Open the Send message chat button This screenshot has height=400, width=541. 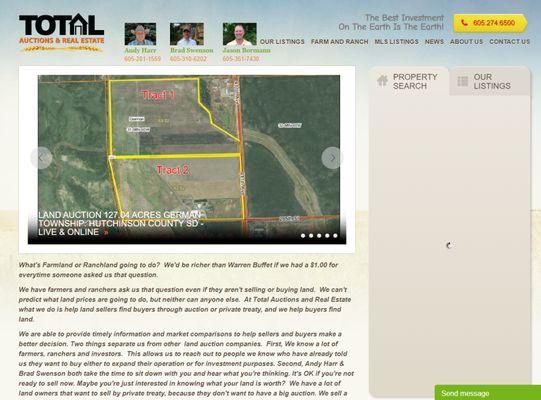488,393
